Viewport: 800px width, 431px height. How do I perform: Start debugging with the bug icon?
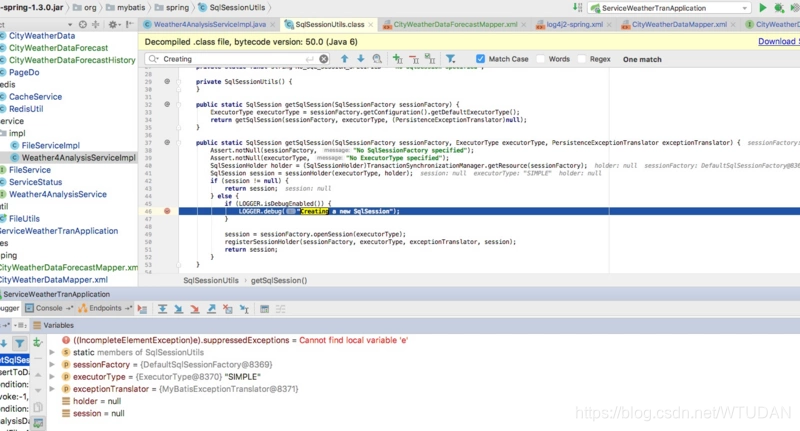tap(779, 8)
